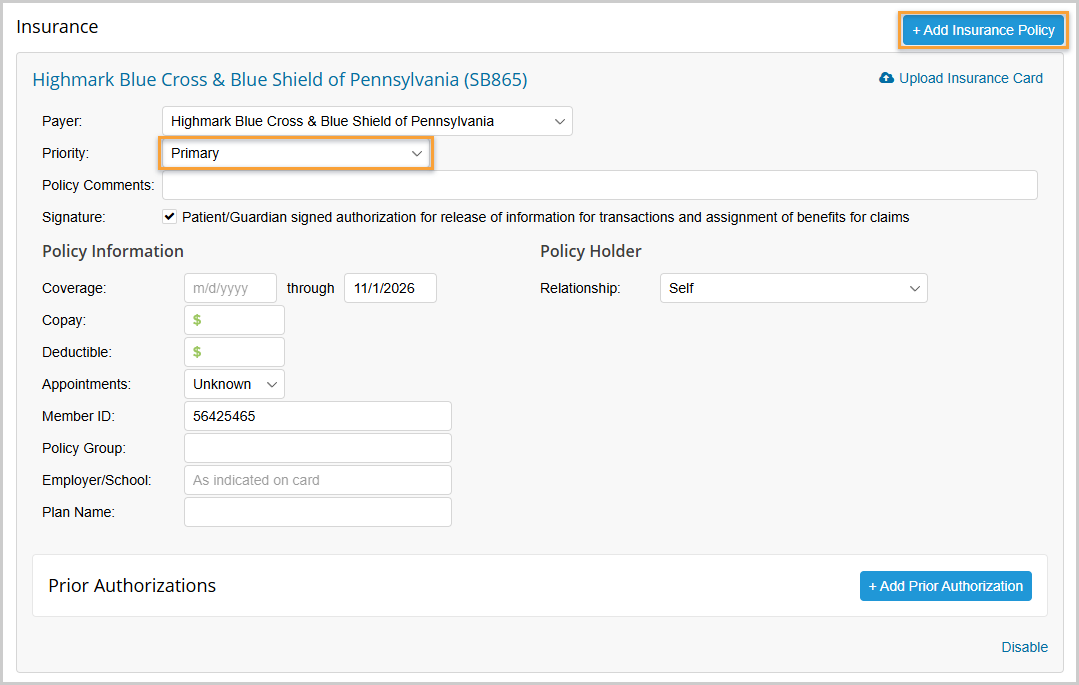Click the Policy Information heading text
Viewport: 1079px width, 685px height.
click(113, 251)
